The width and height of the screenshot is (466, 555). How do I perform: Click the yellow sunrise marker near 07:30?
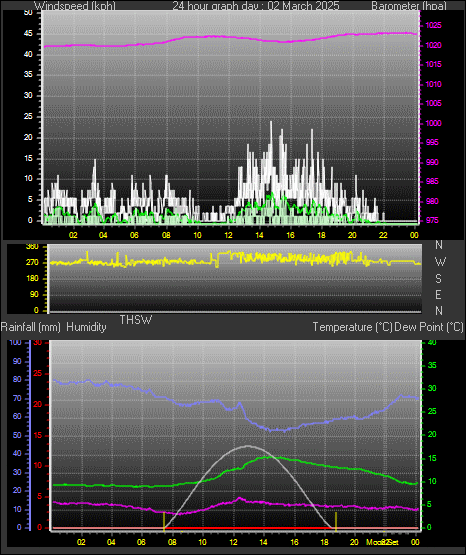(x=164, y=521)
